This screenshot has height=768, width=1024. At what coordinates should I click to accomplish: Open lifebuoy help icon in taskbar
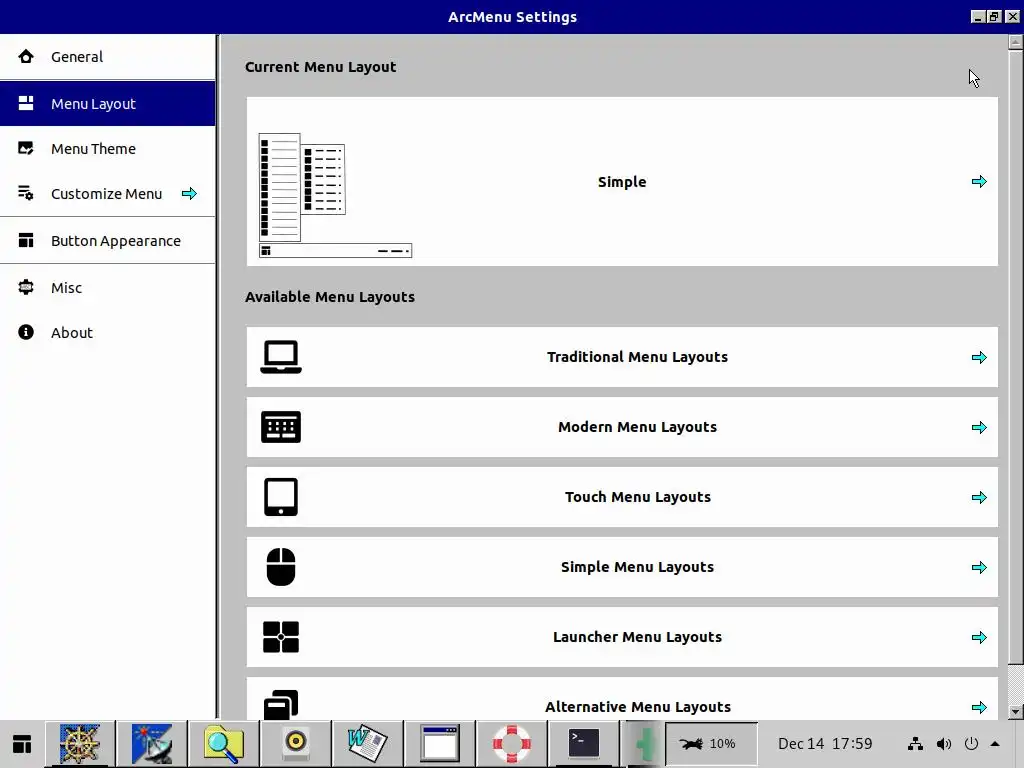[x=511, y=744]
